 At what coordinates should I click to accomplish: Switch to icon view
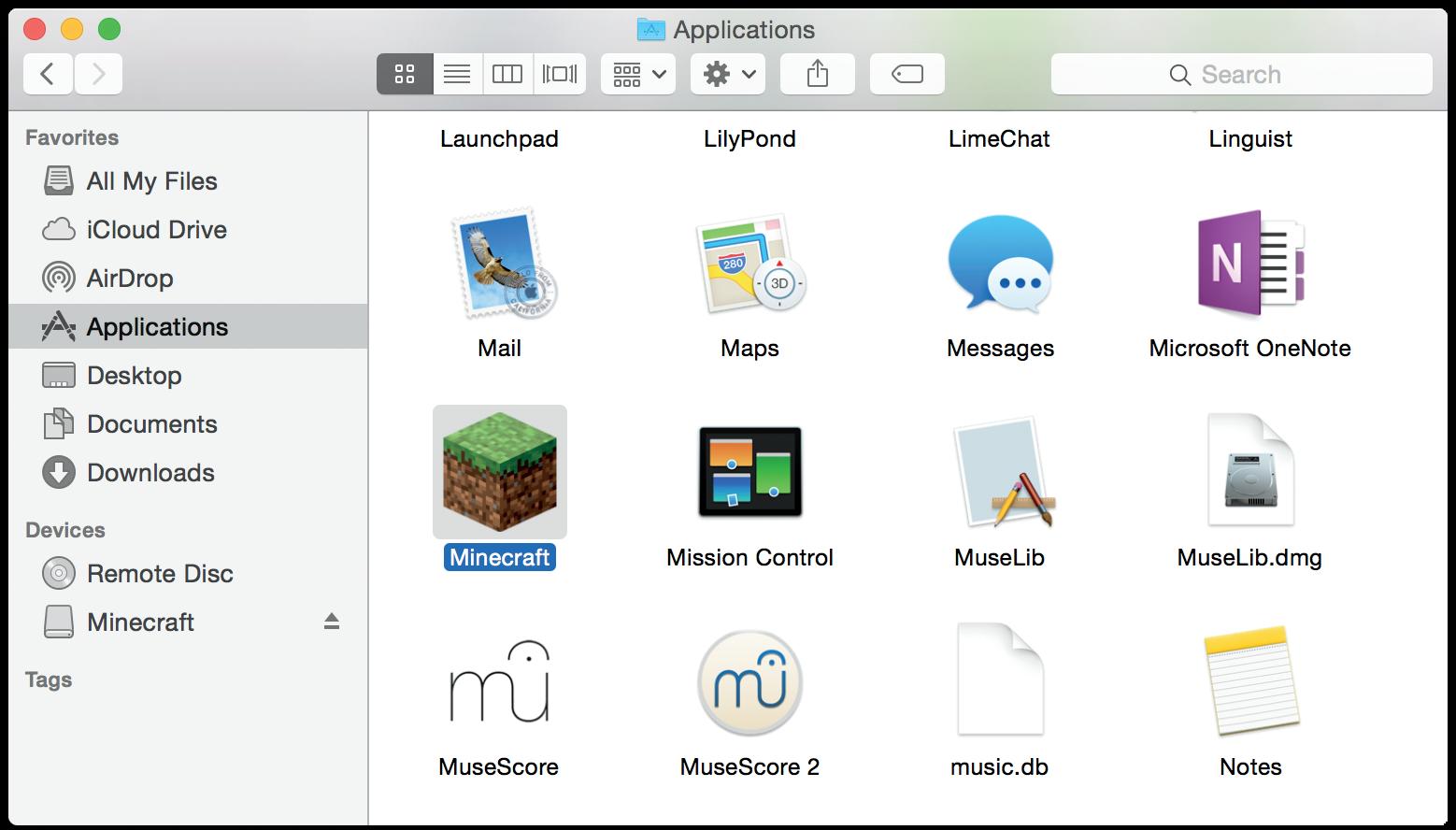tap(405, 74)
